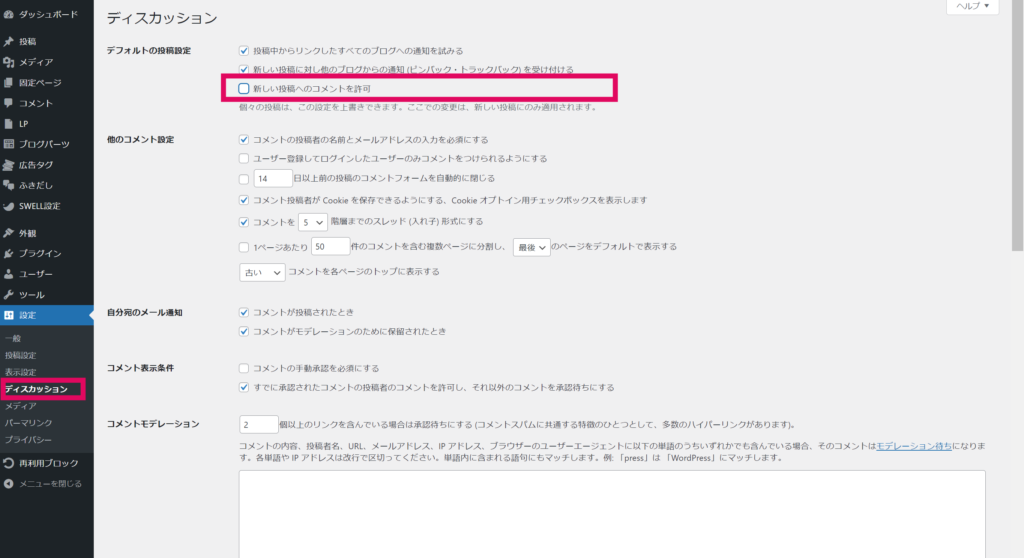Screen dimensions: 1024x558
Task: Open the 最後 default page dropdown
Action: tap(531, 247)
